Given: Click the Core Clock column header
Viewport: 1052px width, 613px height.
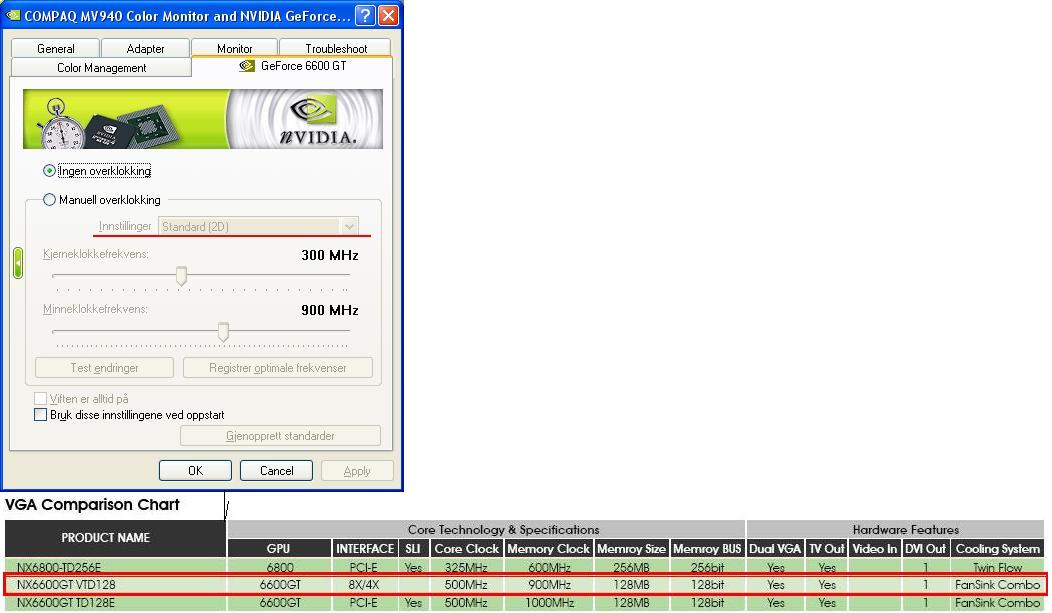Looking at the screenshot, I should [x=466, y=549].
